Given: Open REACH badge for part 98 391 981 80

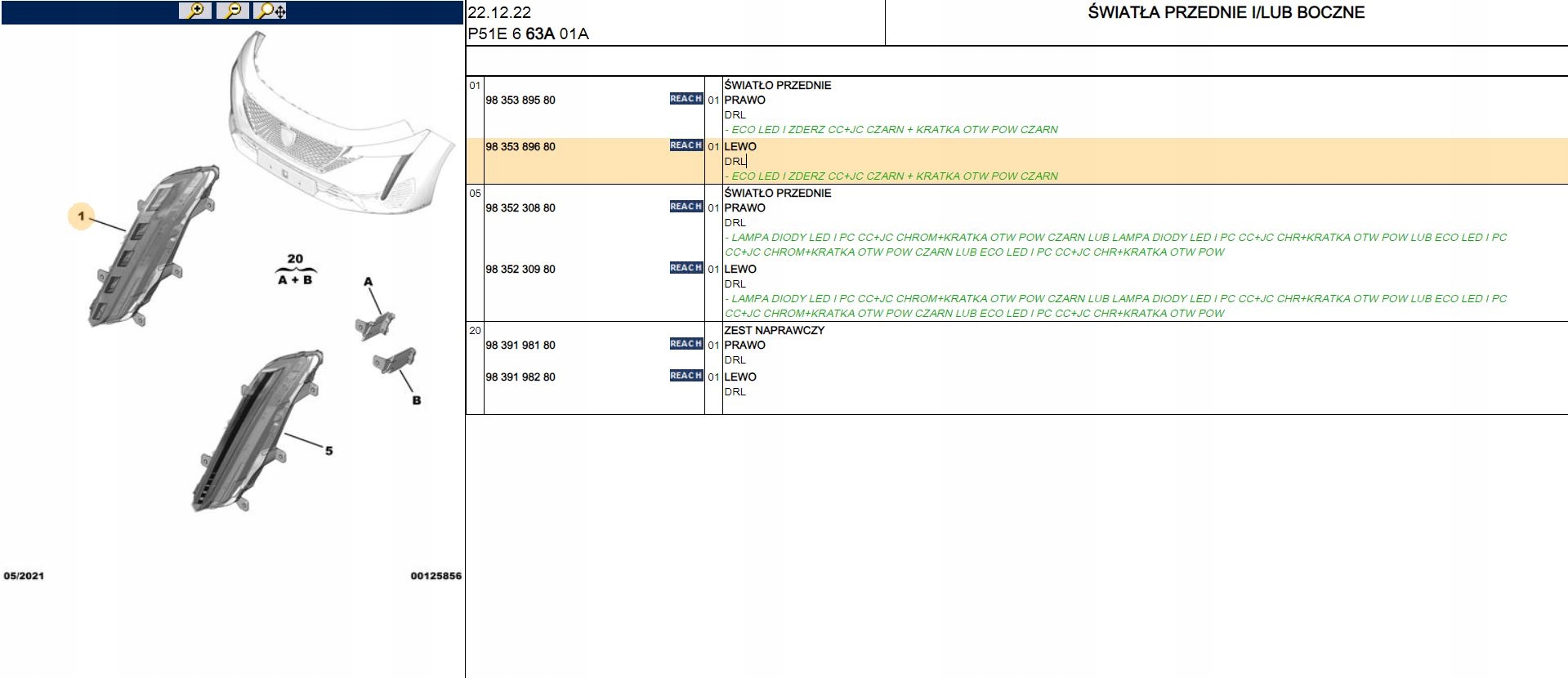Looking at the screenshot, I should click(x=686, y=344).
